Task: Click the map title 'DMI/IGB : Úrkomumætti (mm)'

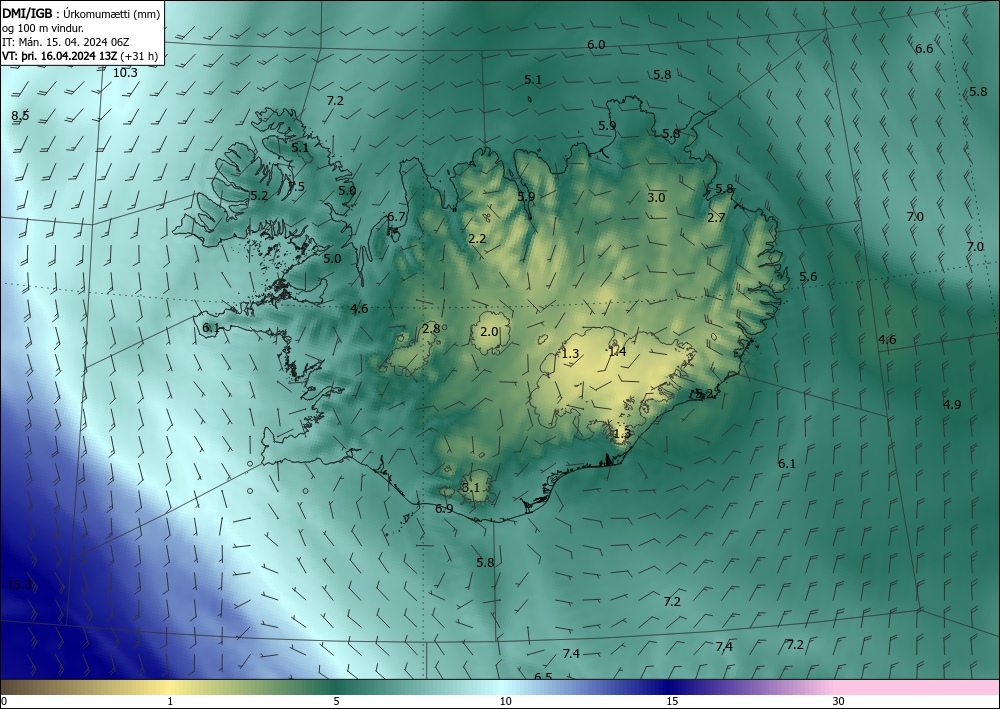Action: click(x=81, y=14)
